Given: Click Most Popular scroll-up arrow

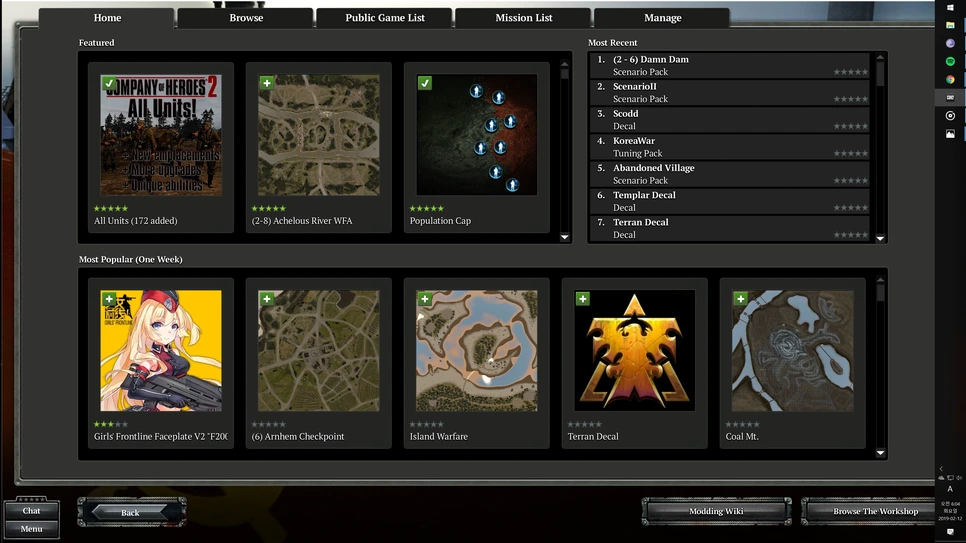Looking at the screenshot, I should 880,280.
